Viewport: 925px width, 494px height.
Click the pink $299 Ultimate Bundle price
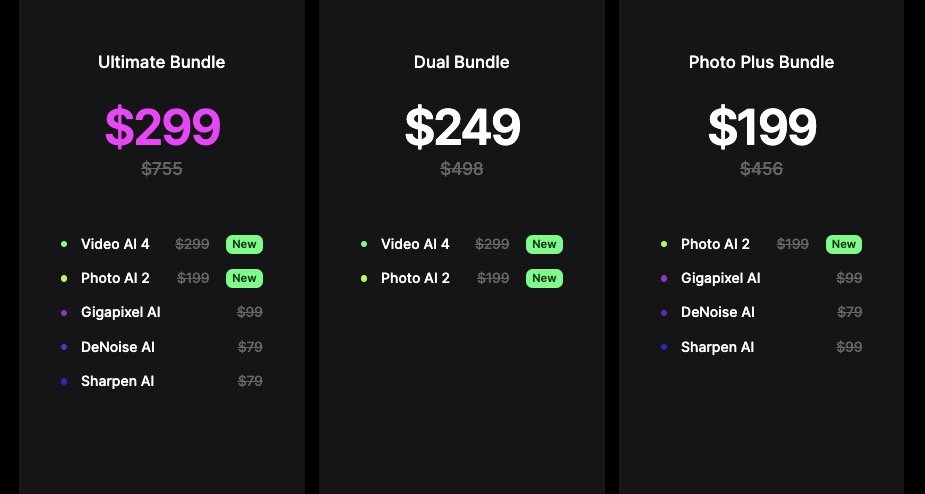[162, 127]
